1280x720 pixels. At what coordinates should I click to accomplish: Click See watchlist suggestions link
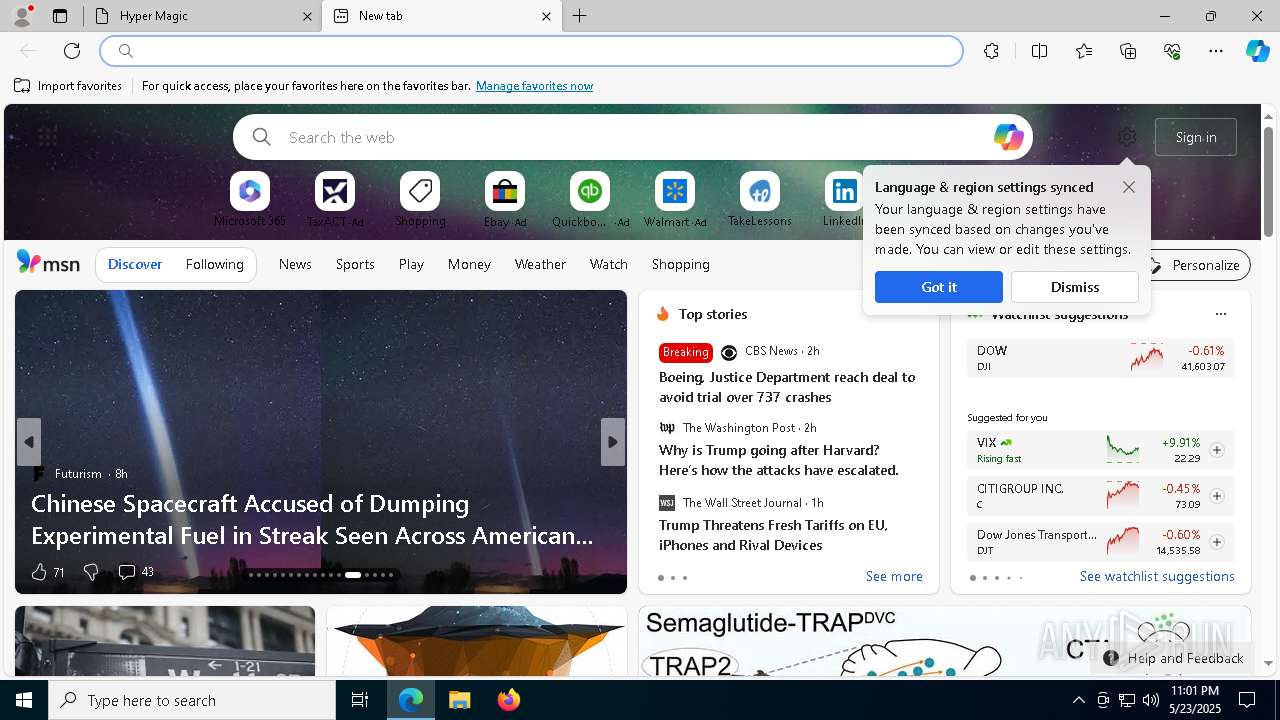1157,577
